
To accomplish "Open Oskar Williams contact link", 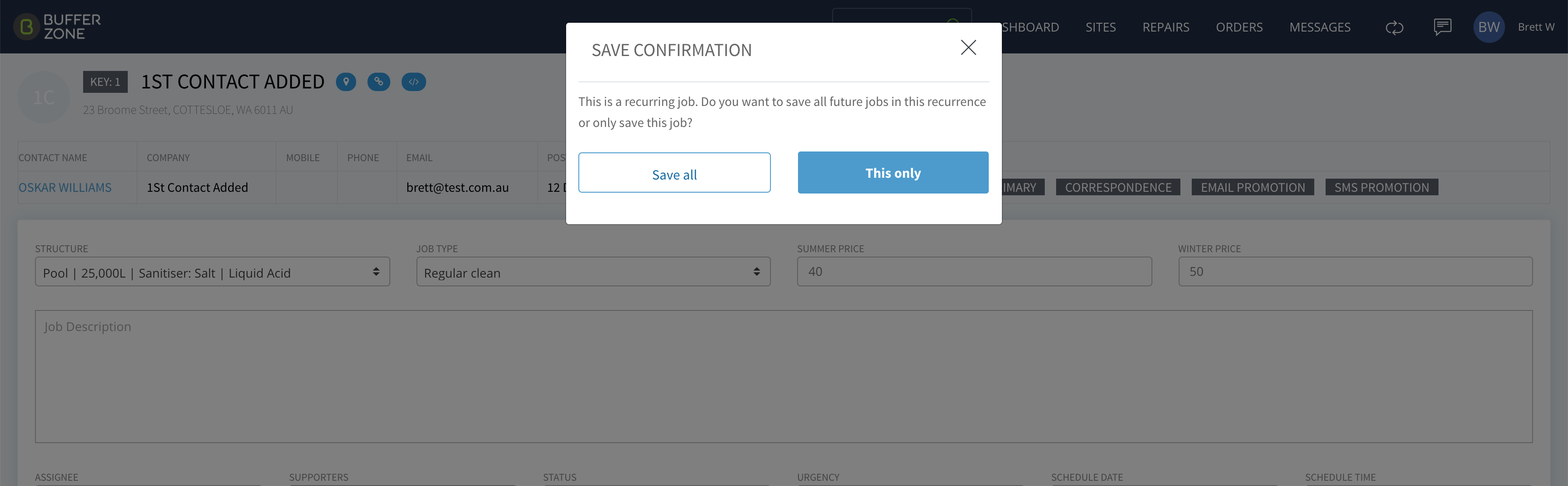I will click(65, 187).
